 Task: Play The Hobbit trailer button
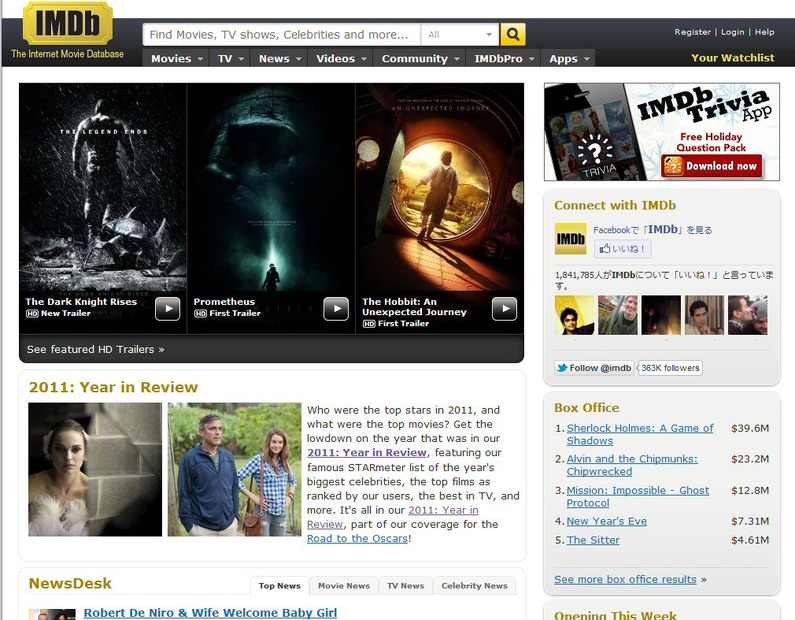[504, 309]
